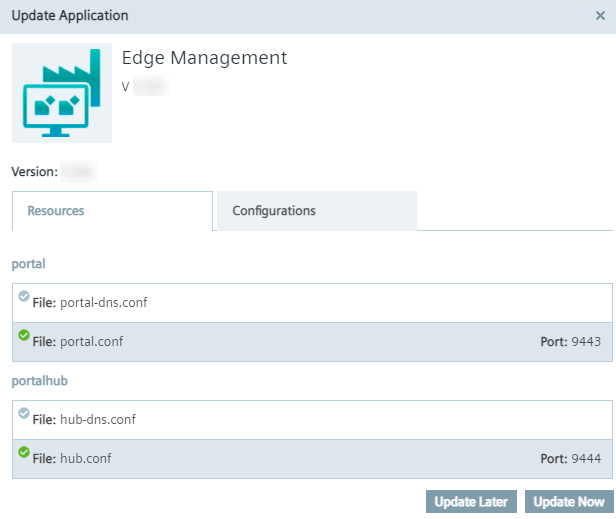
Task: Click the Edge Management title text
Action: coord(204,58)
